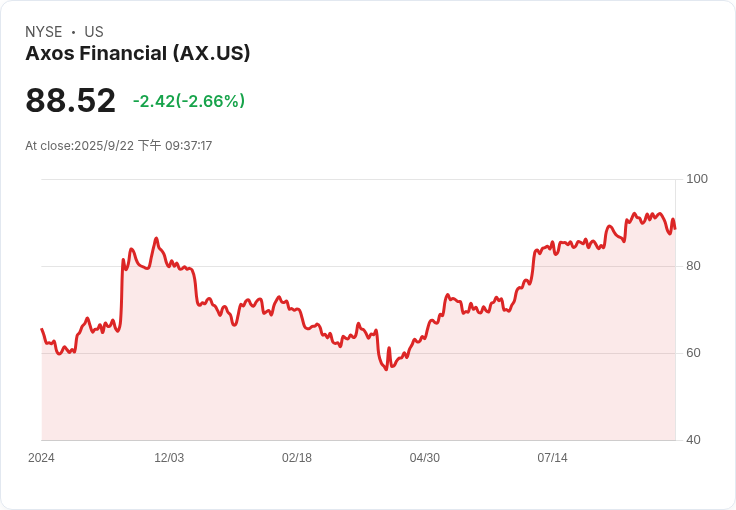Click the -2.42(-2.66%) price change
Image resolution: width=736 pixels, height=510 pixels.
point(188,101)
